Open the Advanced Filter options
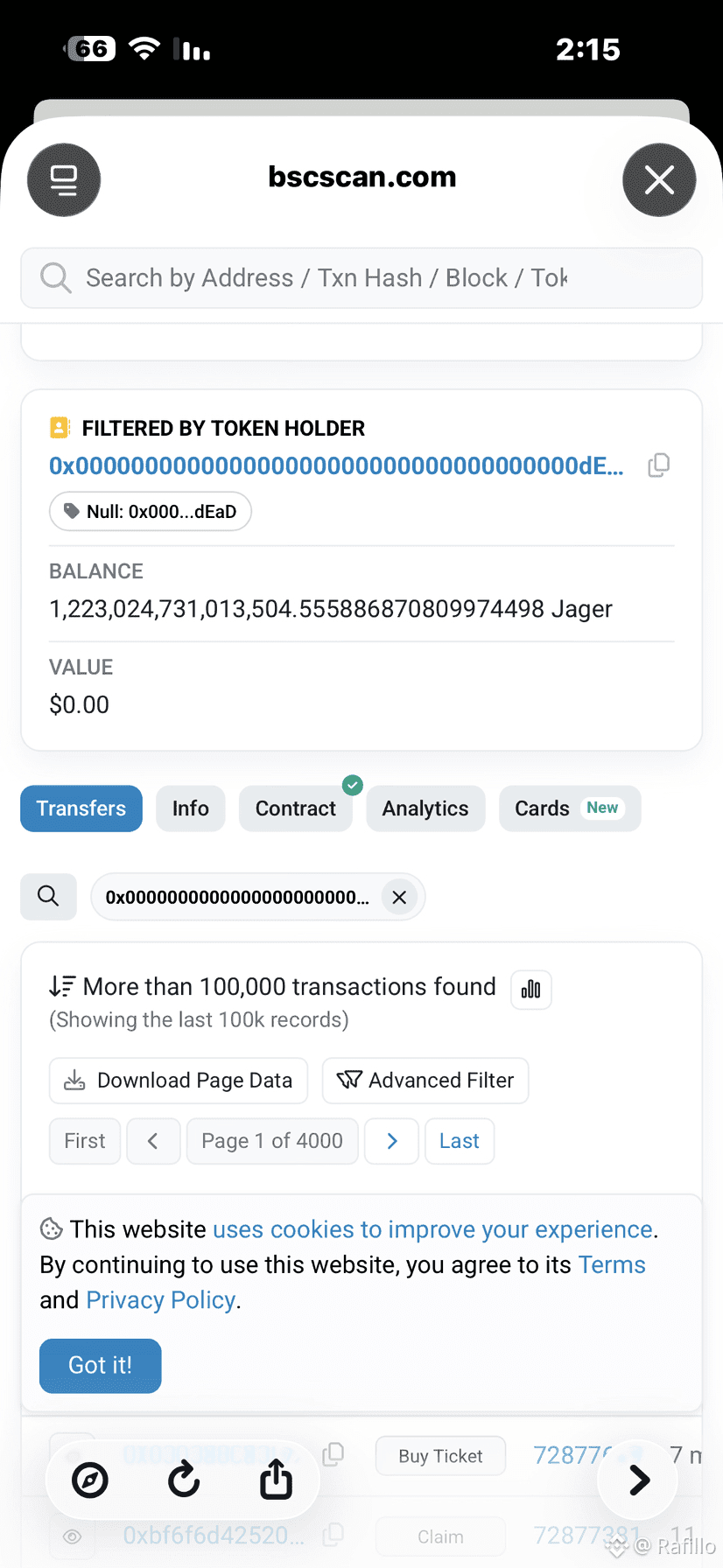 click(425, 1081)
